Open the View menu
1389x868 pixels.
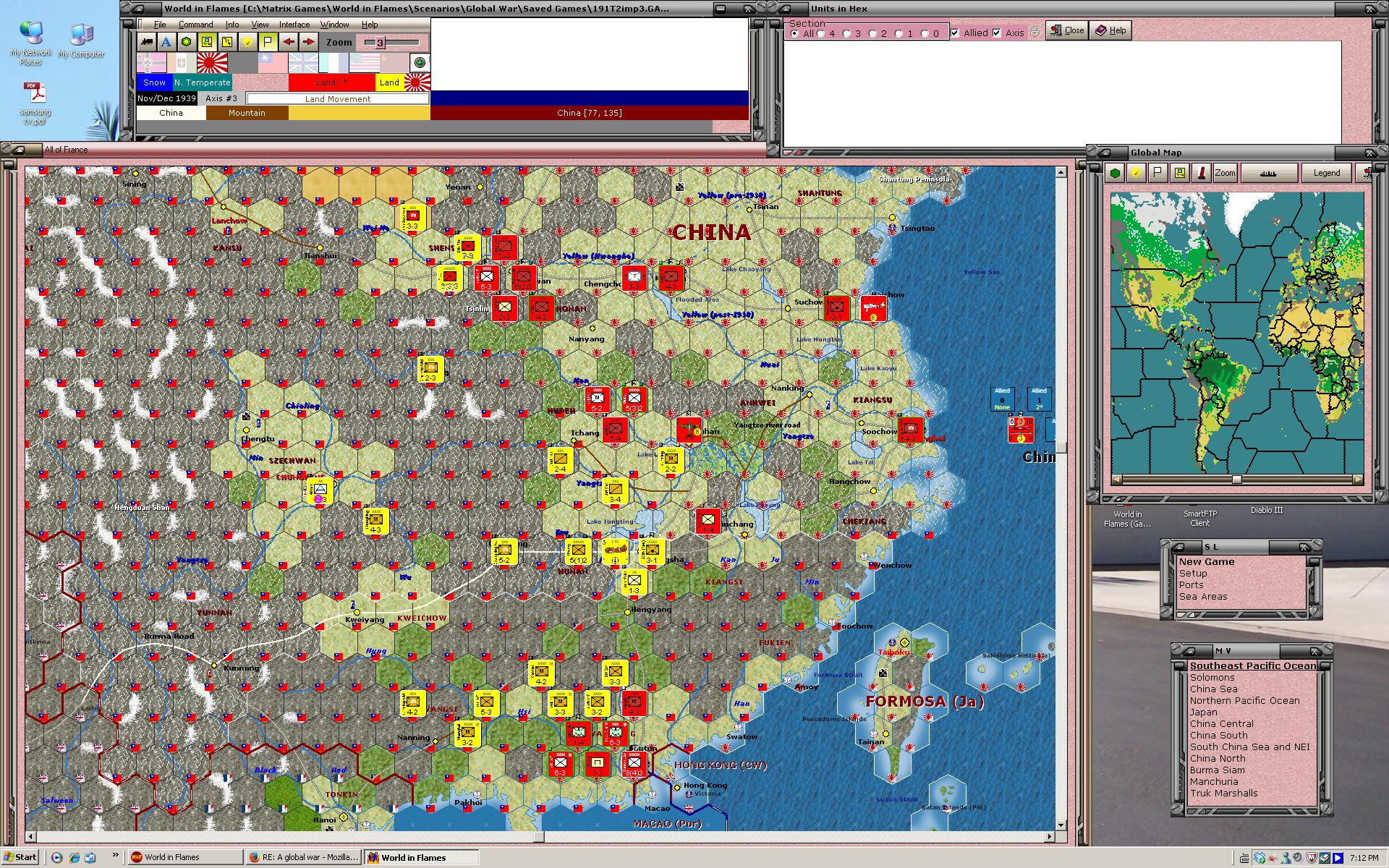(x=260, y=25)
